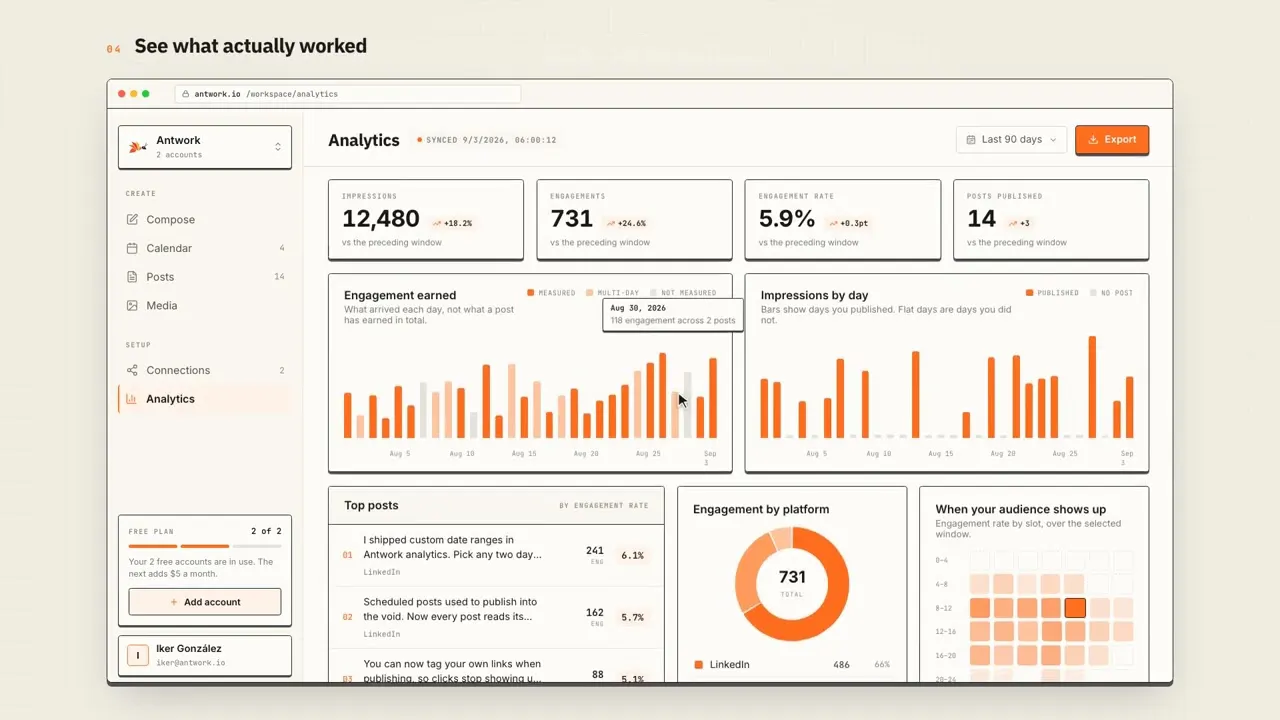The width and height of the screenshot is (1280, 720).
Task: Select the outlined highlighted heatmap cell
Action: (x=1075, y=608)
